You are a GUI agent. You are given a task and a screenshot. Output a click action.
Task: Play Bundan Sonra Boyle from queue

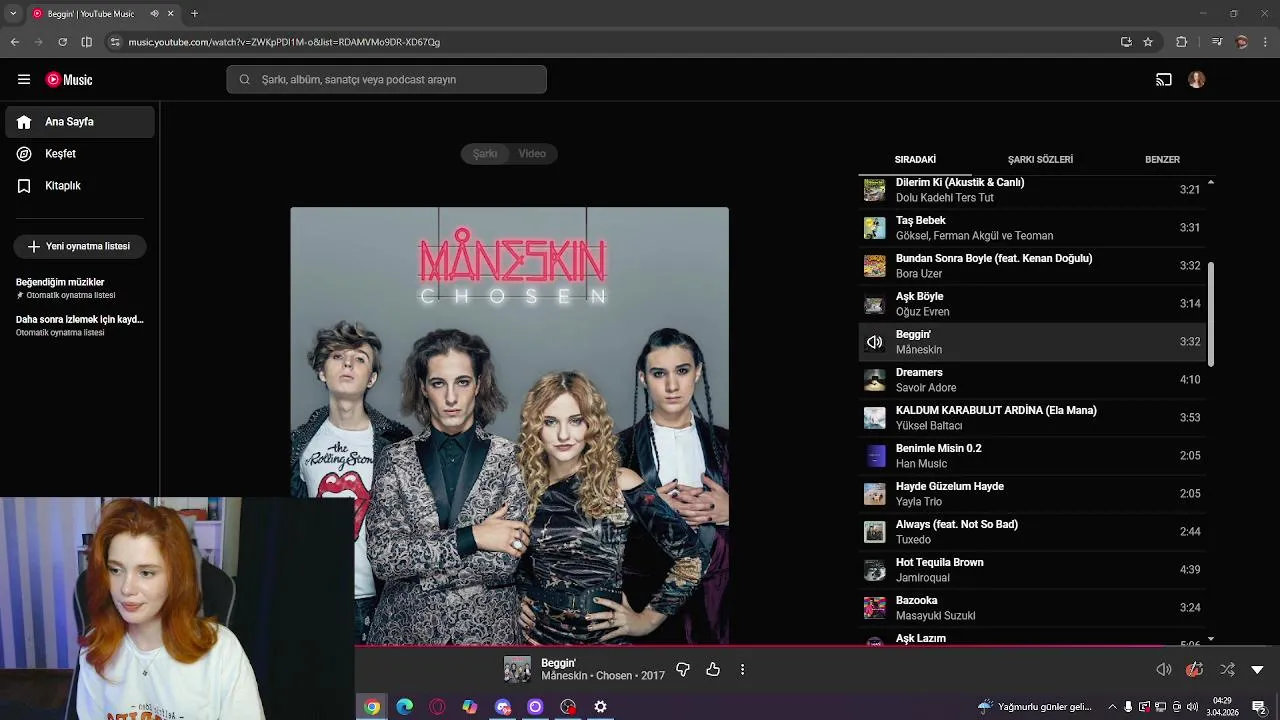click(x=1032, y=266)
